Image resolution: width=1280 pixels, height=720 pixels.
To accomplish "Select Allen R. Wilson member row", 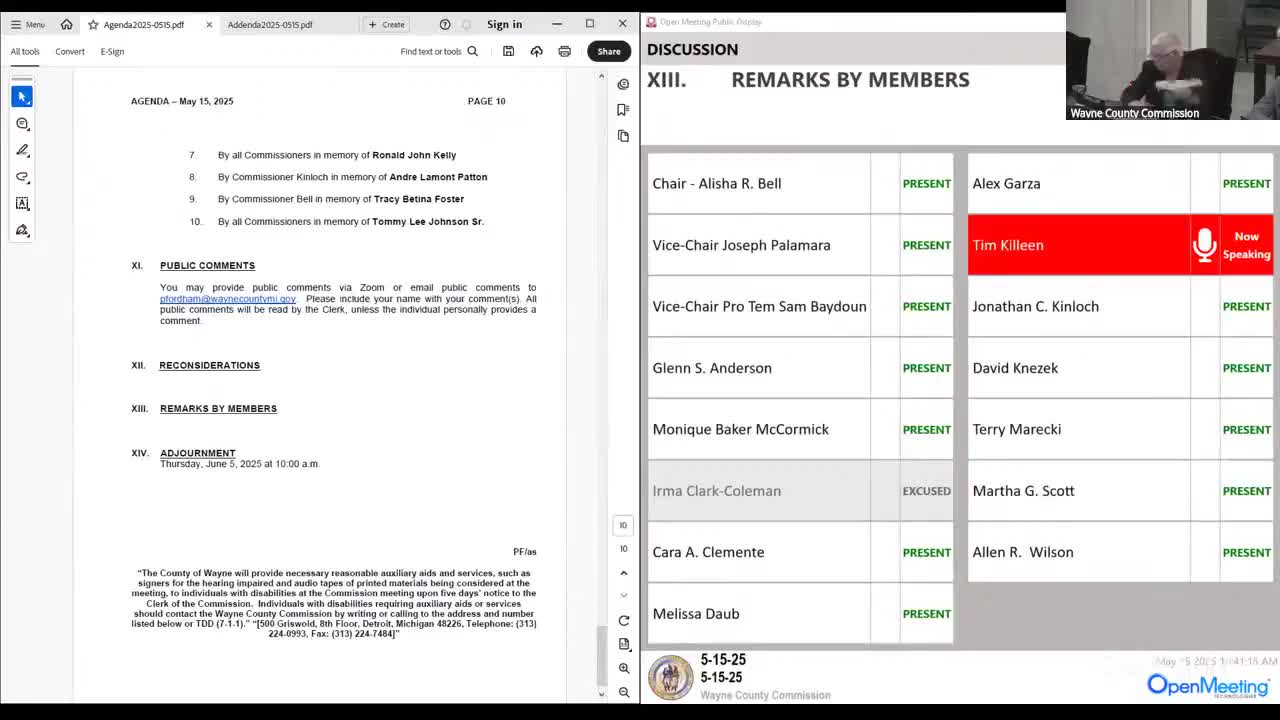I will 1120,552.
